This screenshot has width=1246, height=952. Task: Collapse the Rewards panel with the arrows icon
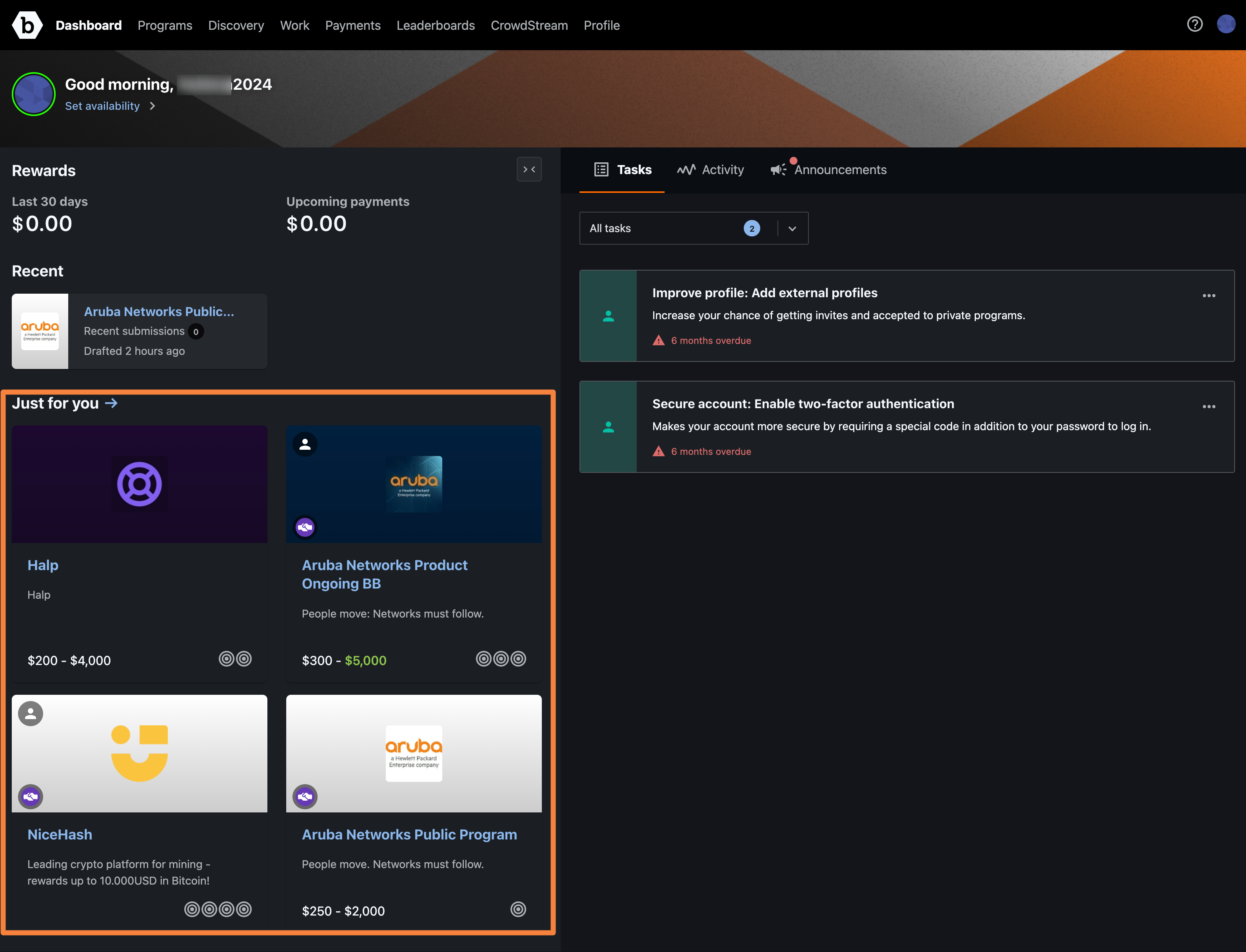point(529,169)
